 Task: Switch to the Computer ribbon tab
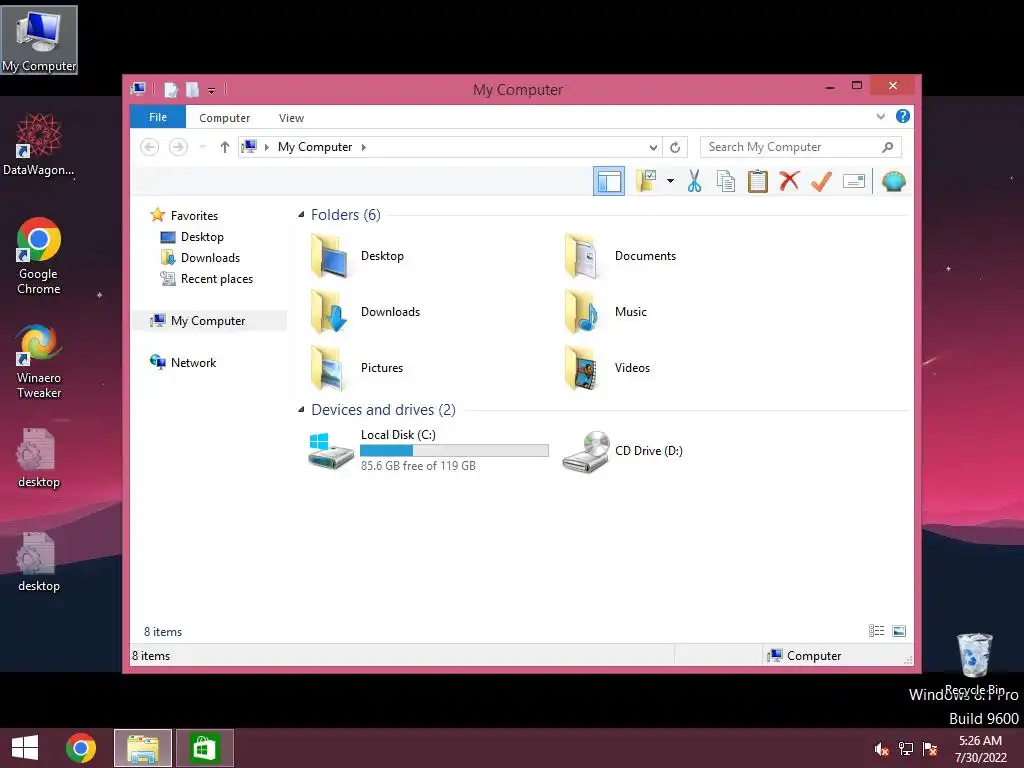(x=225, y=118)
